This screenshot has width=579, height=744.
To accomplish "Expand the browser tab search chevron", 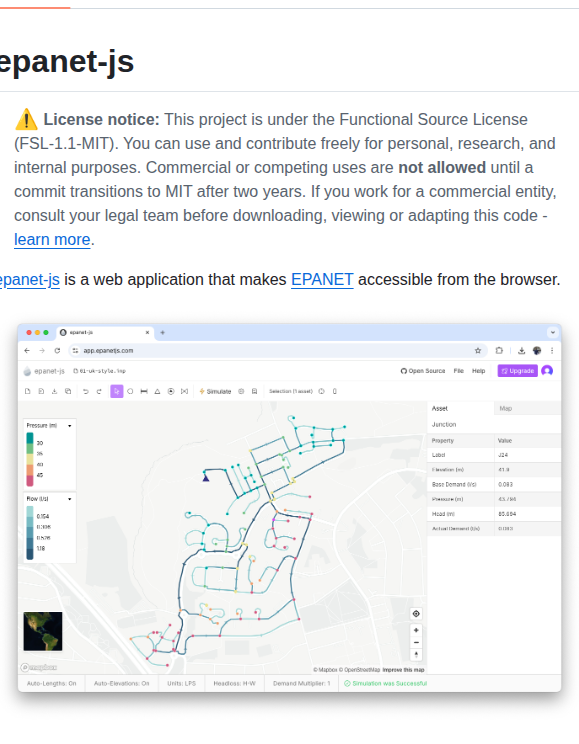I will pyautogui.click(x=552, y=333).
